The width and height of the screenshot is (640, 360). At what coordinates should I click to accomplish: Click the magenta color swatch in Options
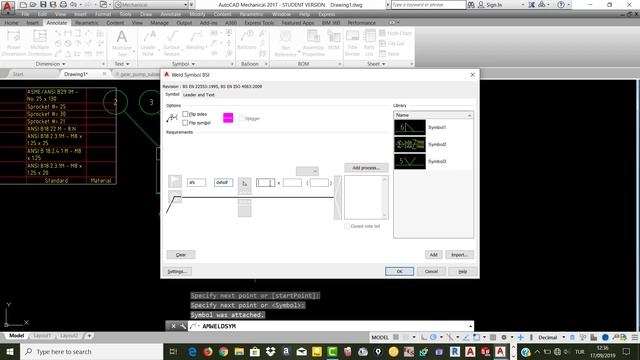tap(228, 118)
